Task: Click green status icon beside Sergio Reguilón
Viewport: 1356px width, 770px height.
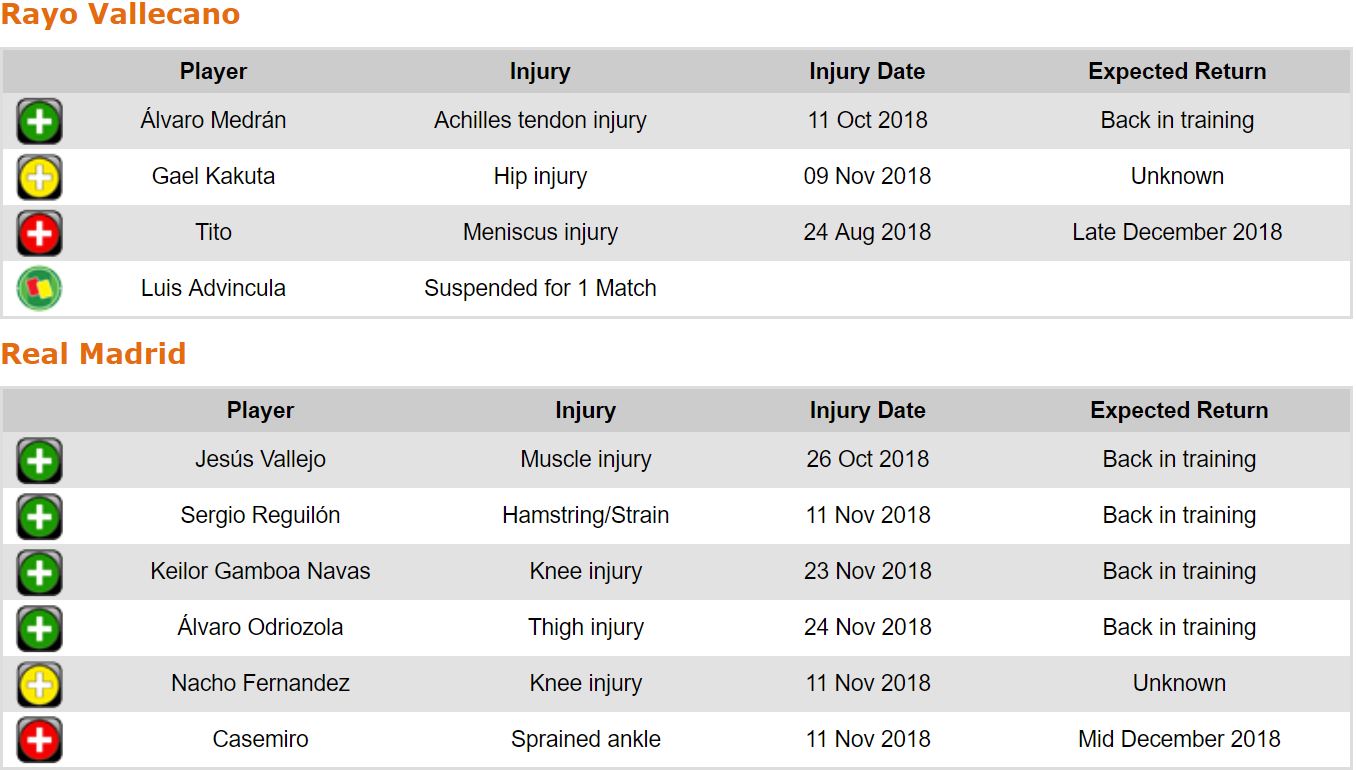Action: click(39, 517)
